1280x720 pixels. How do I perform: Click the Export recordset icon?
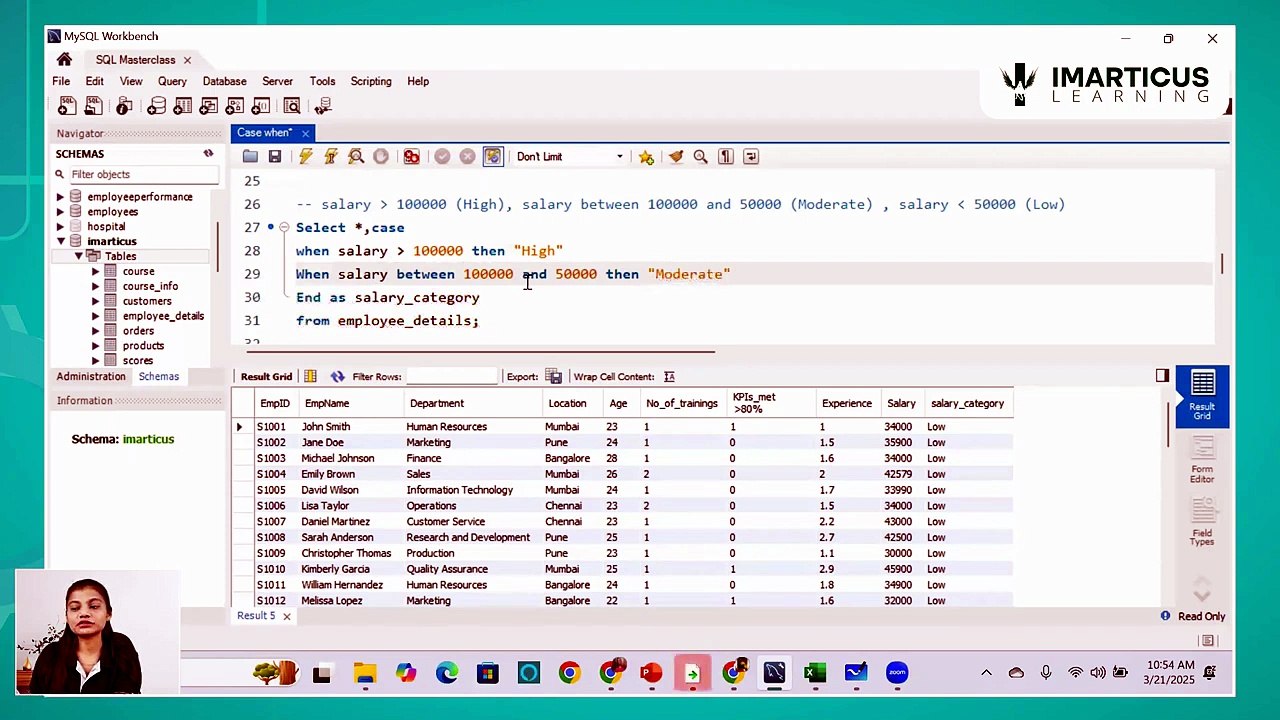pos(554,377)
